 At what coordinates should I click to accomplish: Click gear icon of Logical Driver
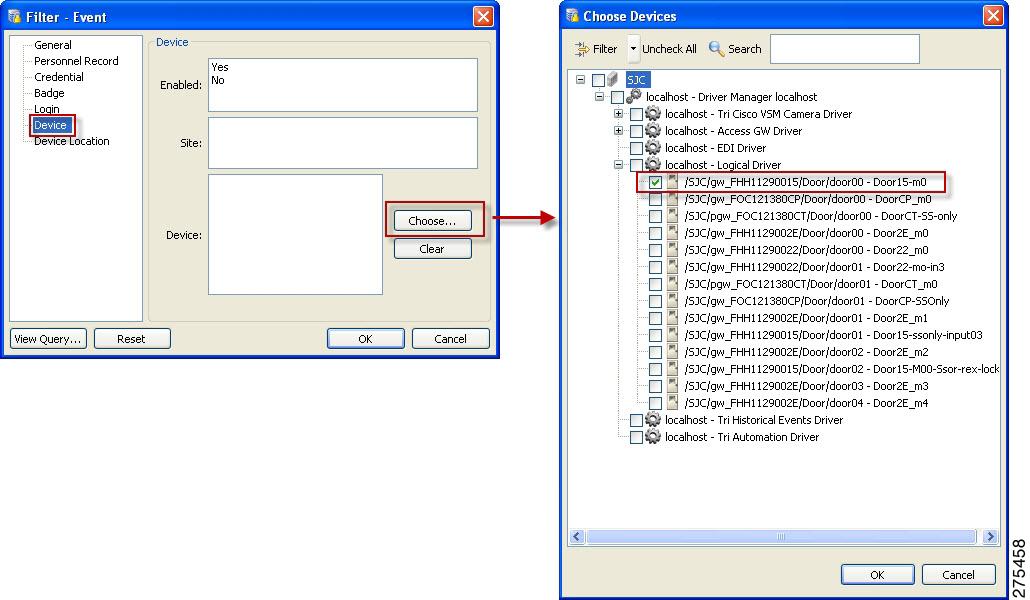point(652,165)
